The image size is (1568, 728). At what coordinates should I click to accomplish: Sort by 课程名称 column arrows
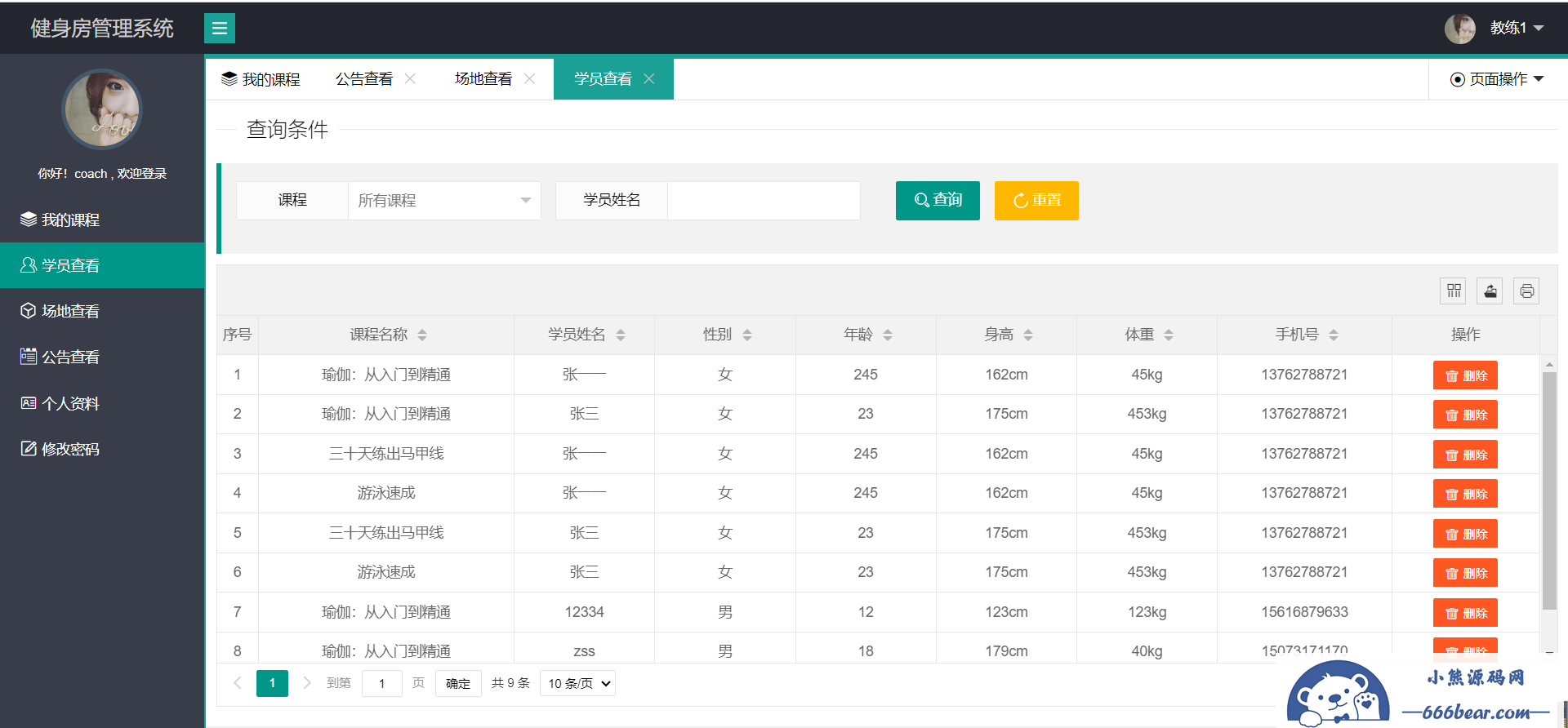[422, 335]
